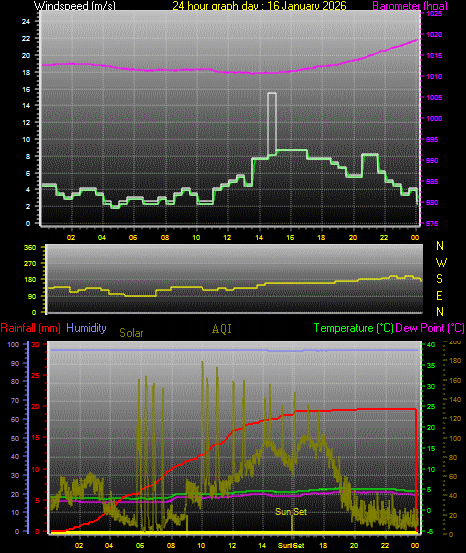The image size is (466, 553).
Task: Click the red 30 rainfall axis value
Action: pyautogui.click(x=36, y=345)
